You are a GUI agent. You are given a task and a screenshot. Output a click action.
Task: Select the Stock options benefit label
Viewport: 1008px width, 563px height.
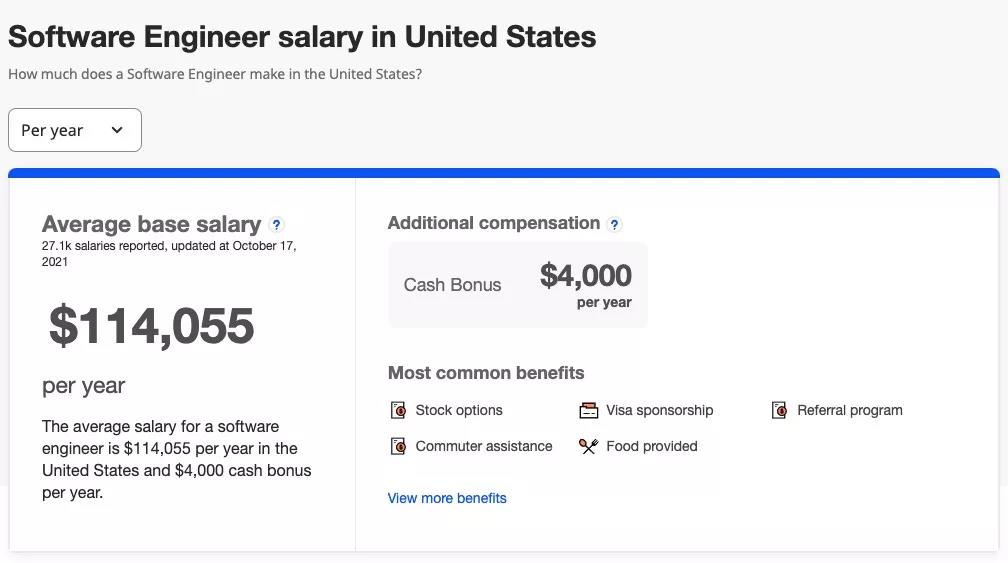[x=459, y=410]
